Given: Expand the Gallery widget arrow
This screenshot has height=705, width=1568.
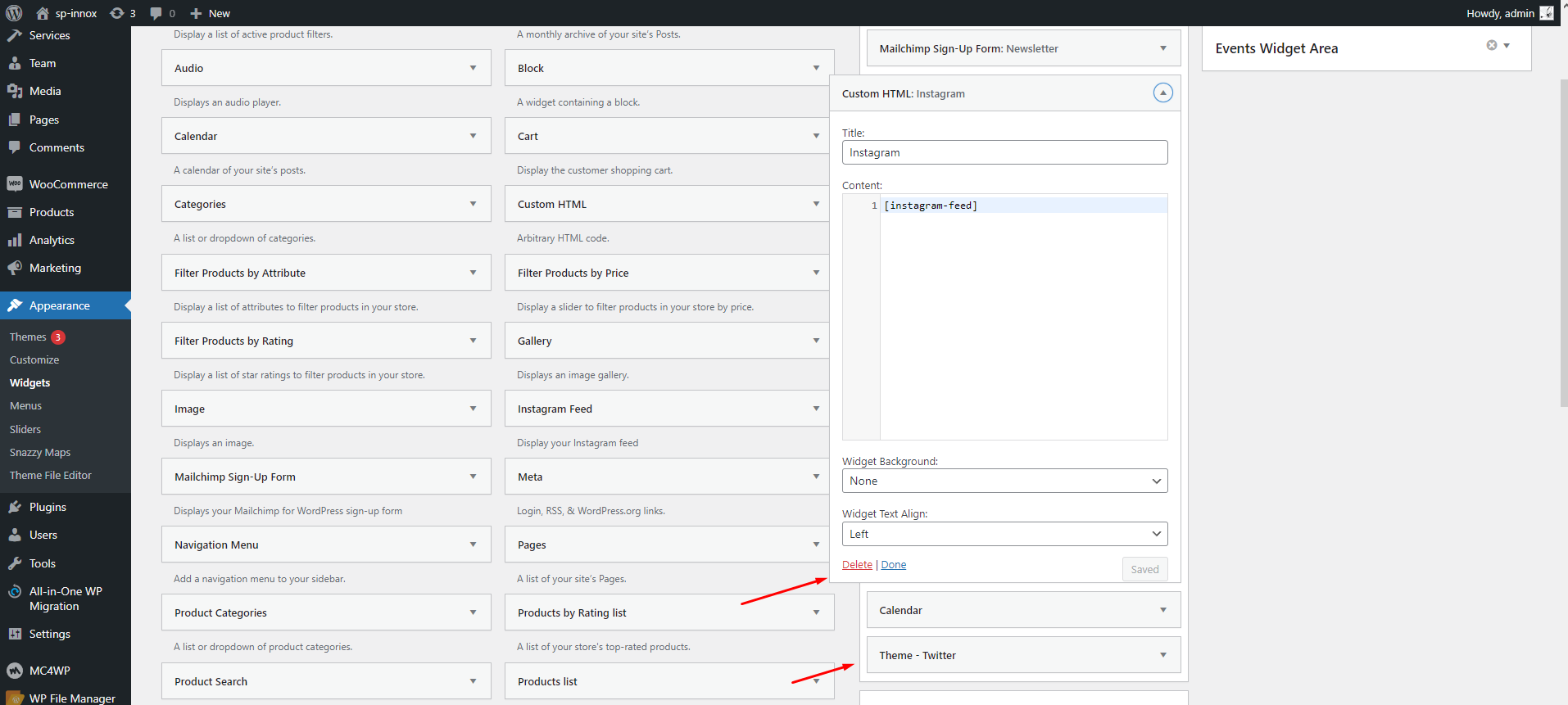Looking at the screenshot, I should coord(816,341).
